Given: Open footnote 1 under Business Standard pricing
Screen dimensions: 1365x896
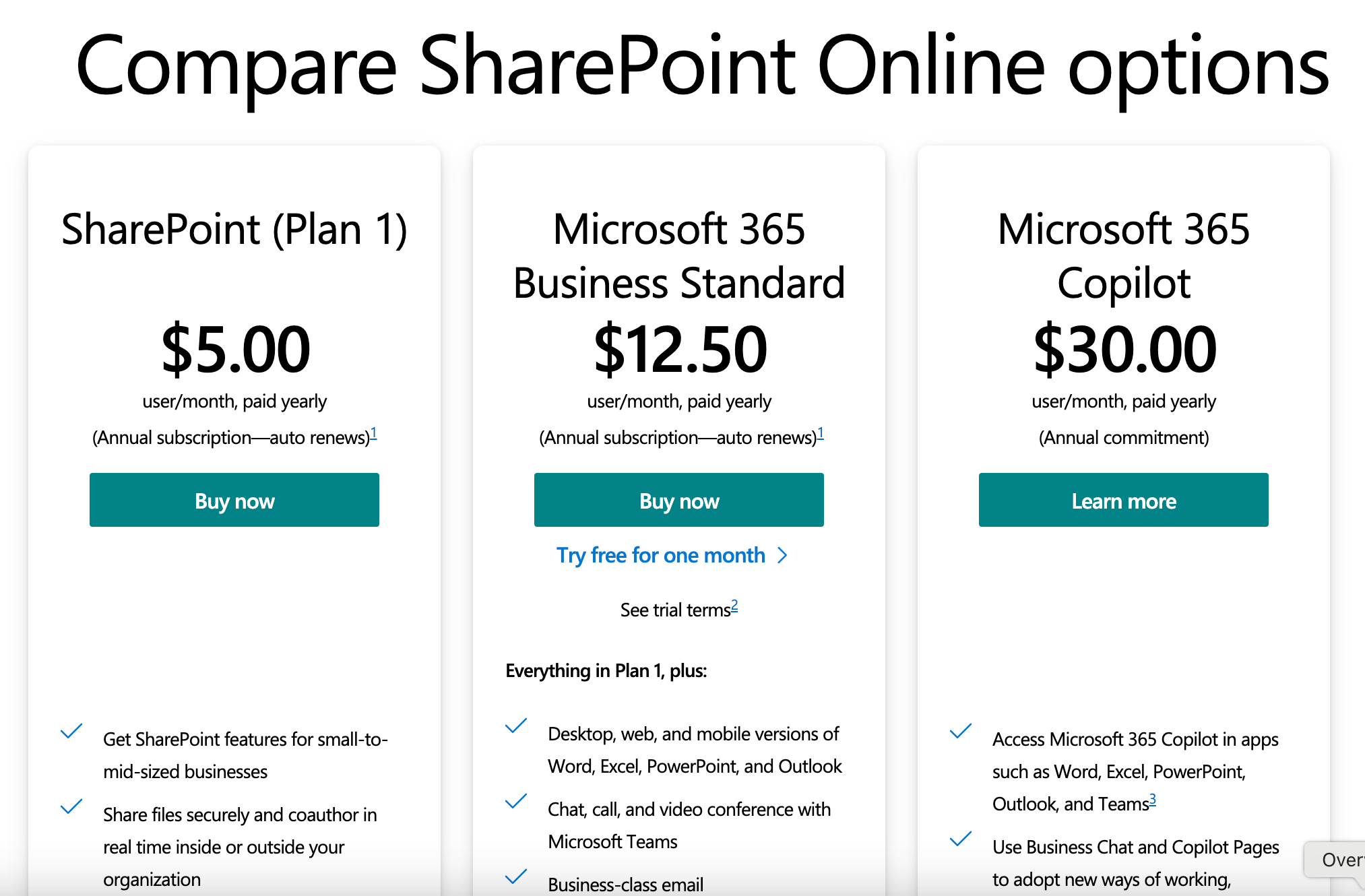Looking at the screenshot, I should tap(820, 433).
